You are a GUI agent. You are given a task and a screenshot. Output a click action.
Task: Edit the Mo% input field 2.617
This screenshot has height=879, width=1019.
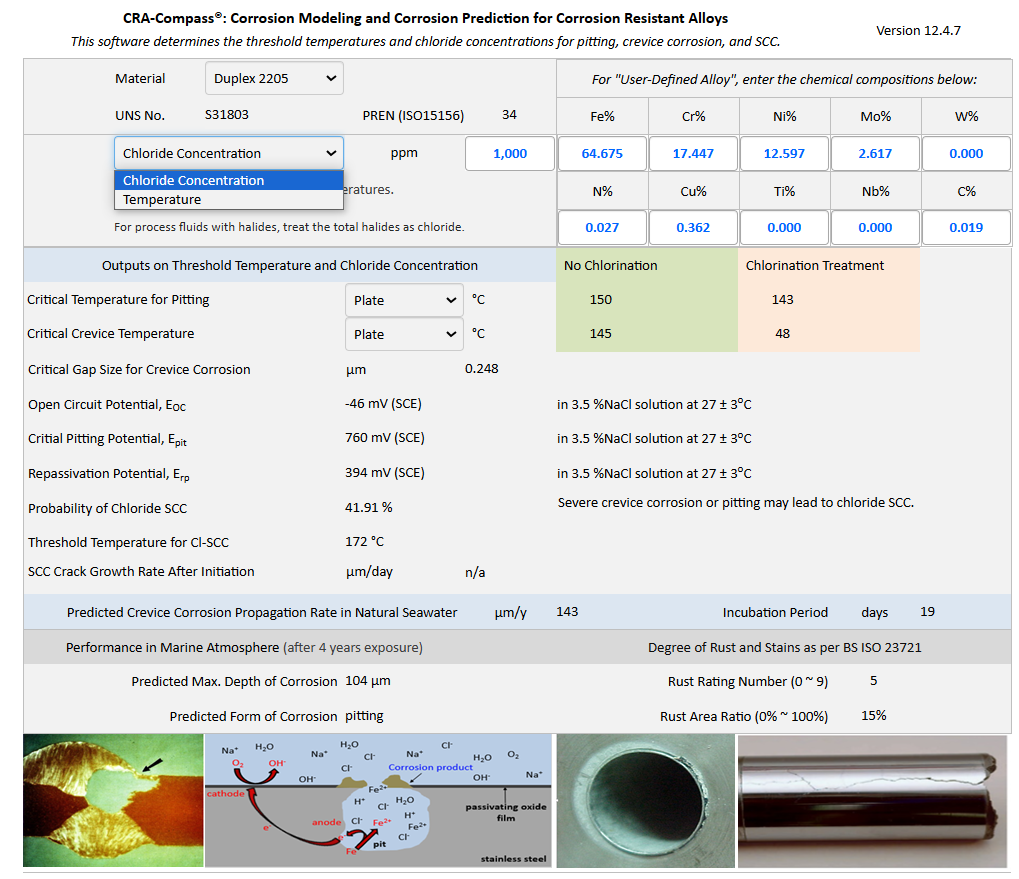(x=875, y=154)
